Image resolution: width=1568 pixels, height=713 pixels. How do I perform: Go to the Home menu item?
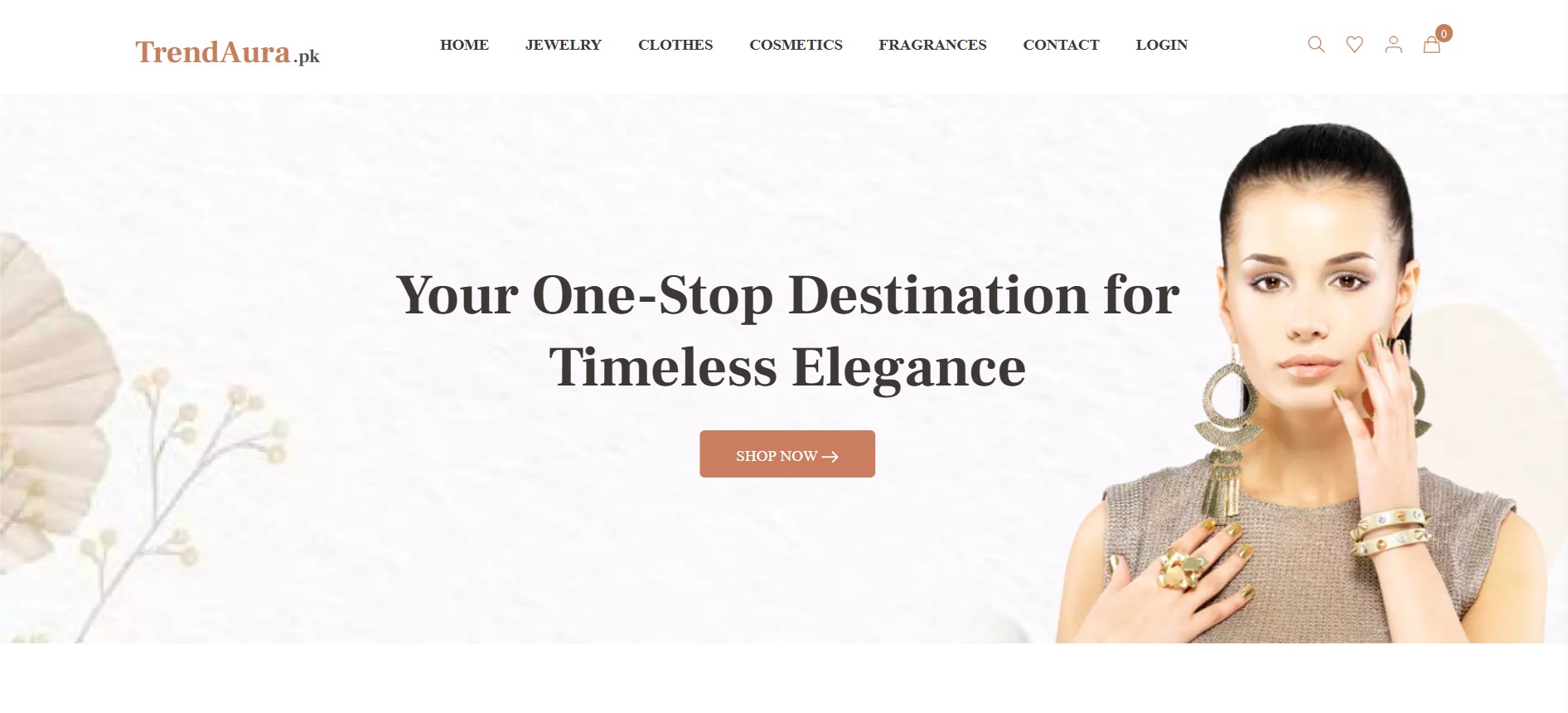coord(464,45)
